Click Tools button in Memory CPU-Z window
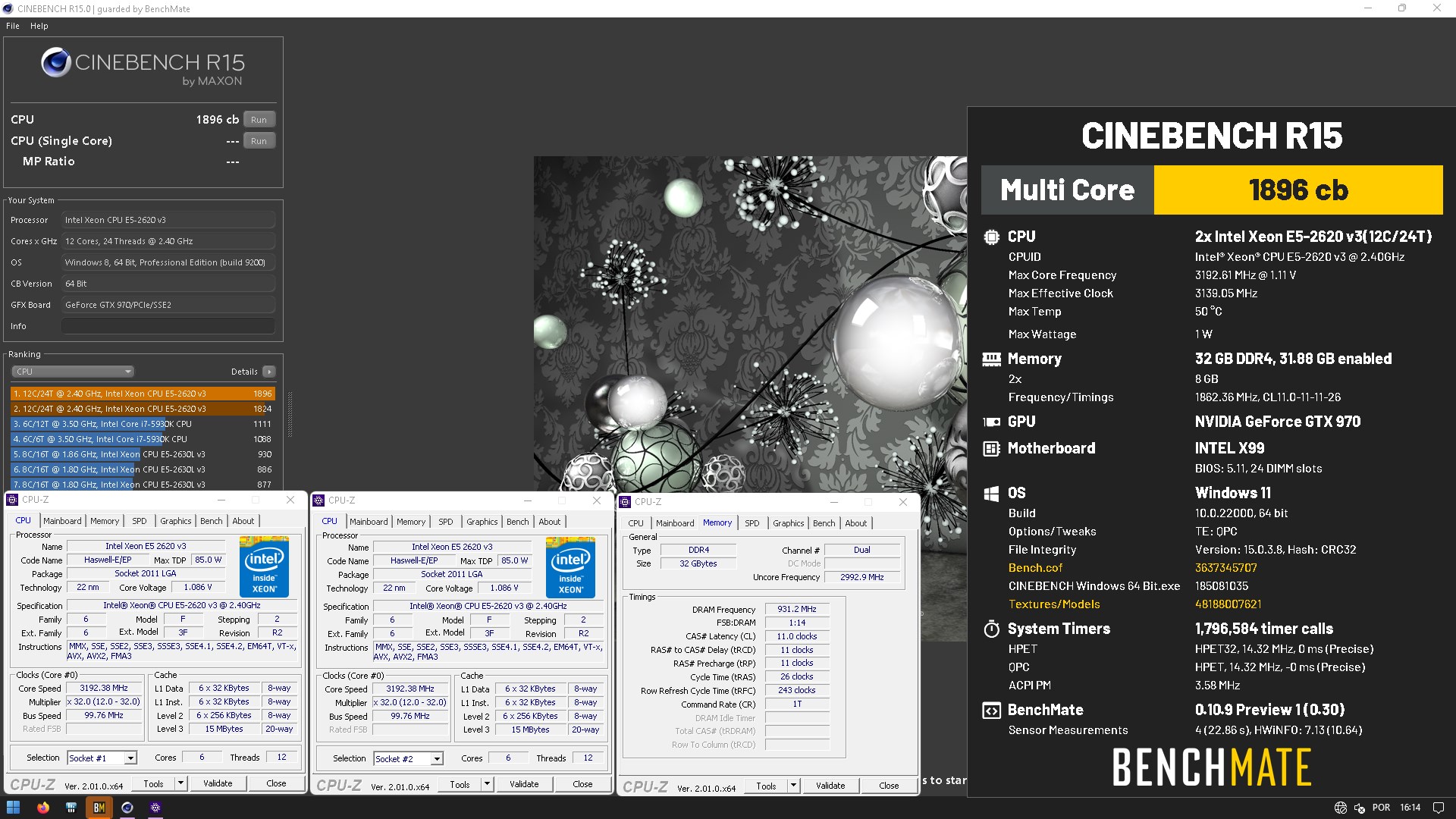1456x819 pixels. [766, 786]
